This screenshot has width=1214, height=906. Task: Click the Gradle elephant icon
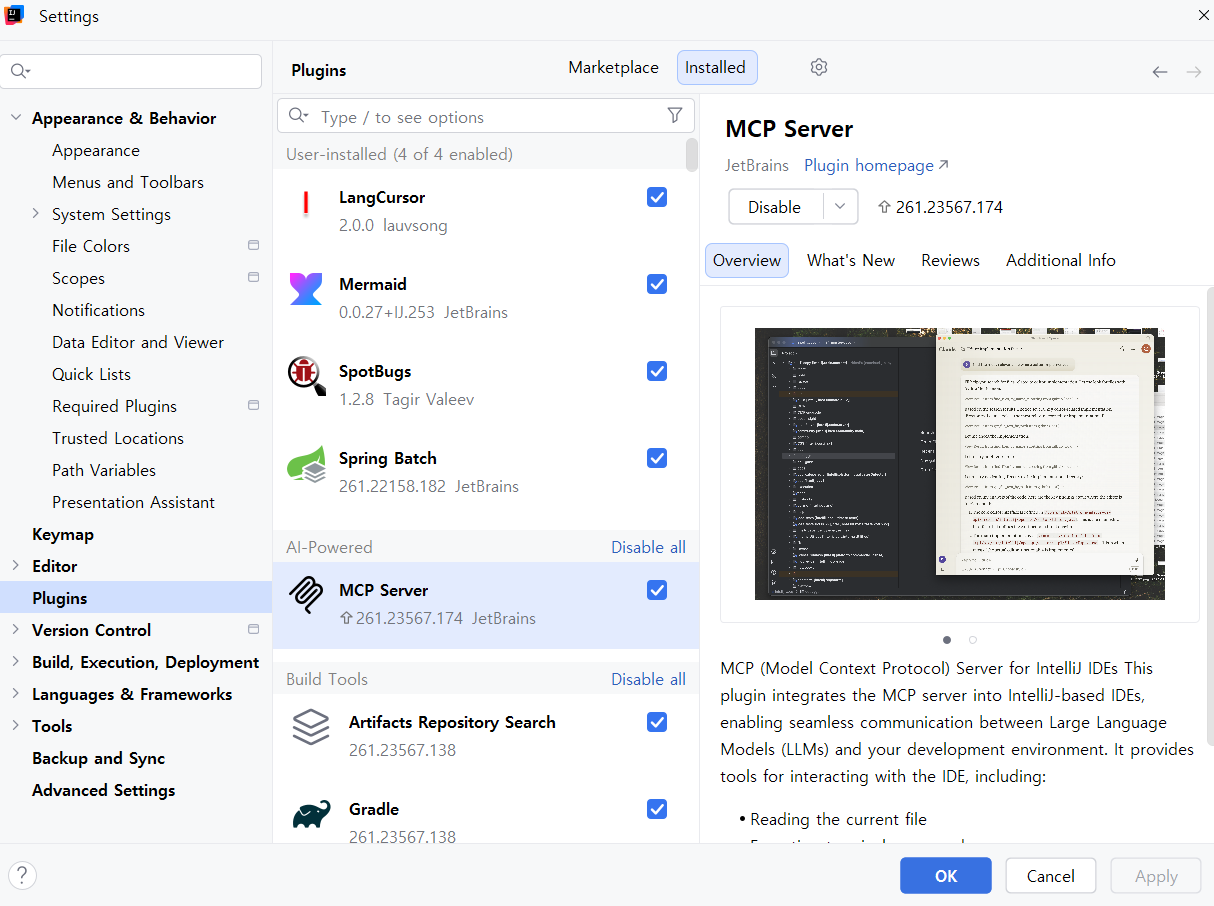point(311,815)
